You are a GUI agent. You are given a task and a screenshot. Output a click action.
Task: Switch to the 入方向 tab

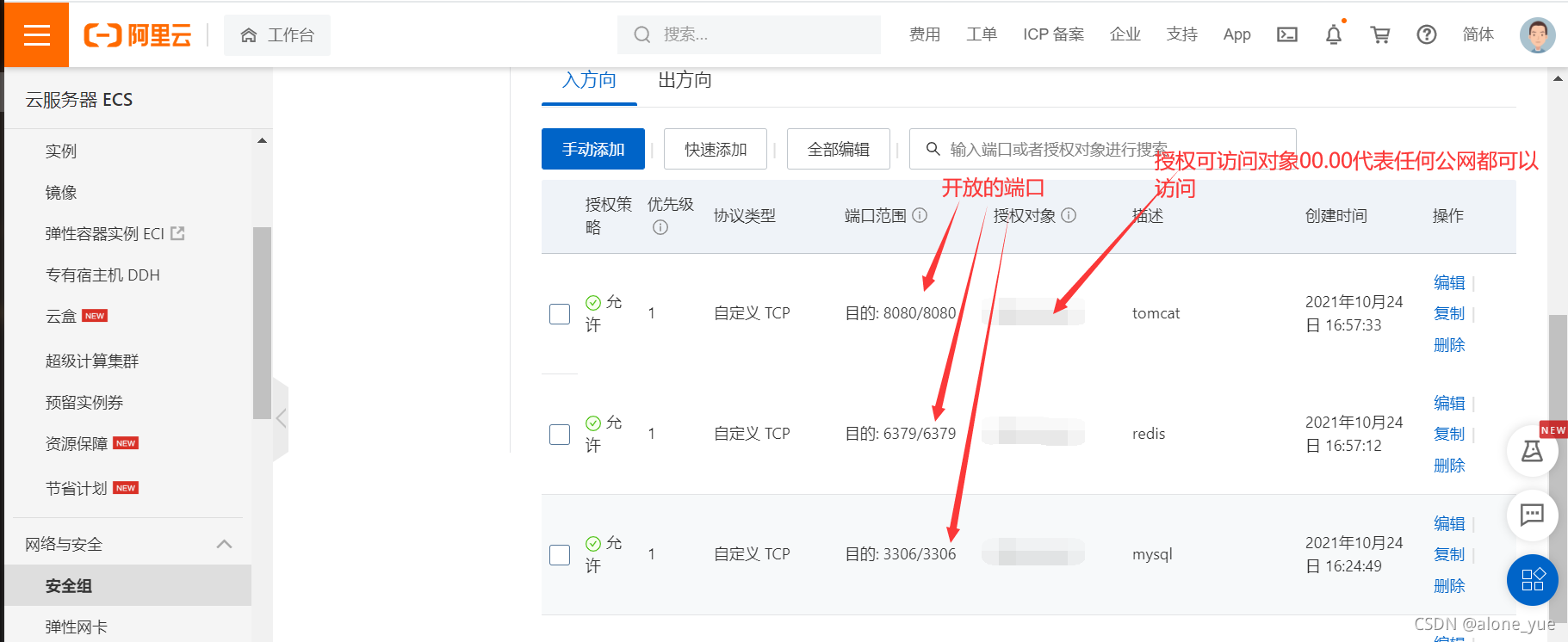click(589, 80)
